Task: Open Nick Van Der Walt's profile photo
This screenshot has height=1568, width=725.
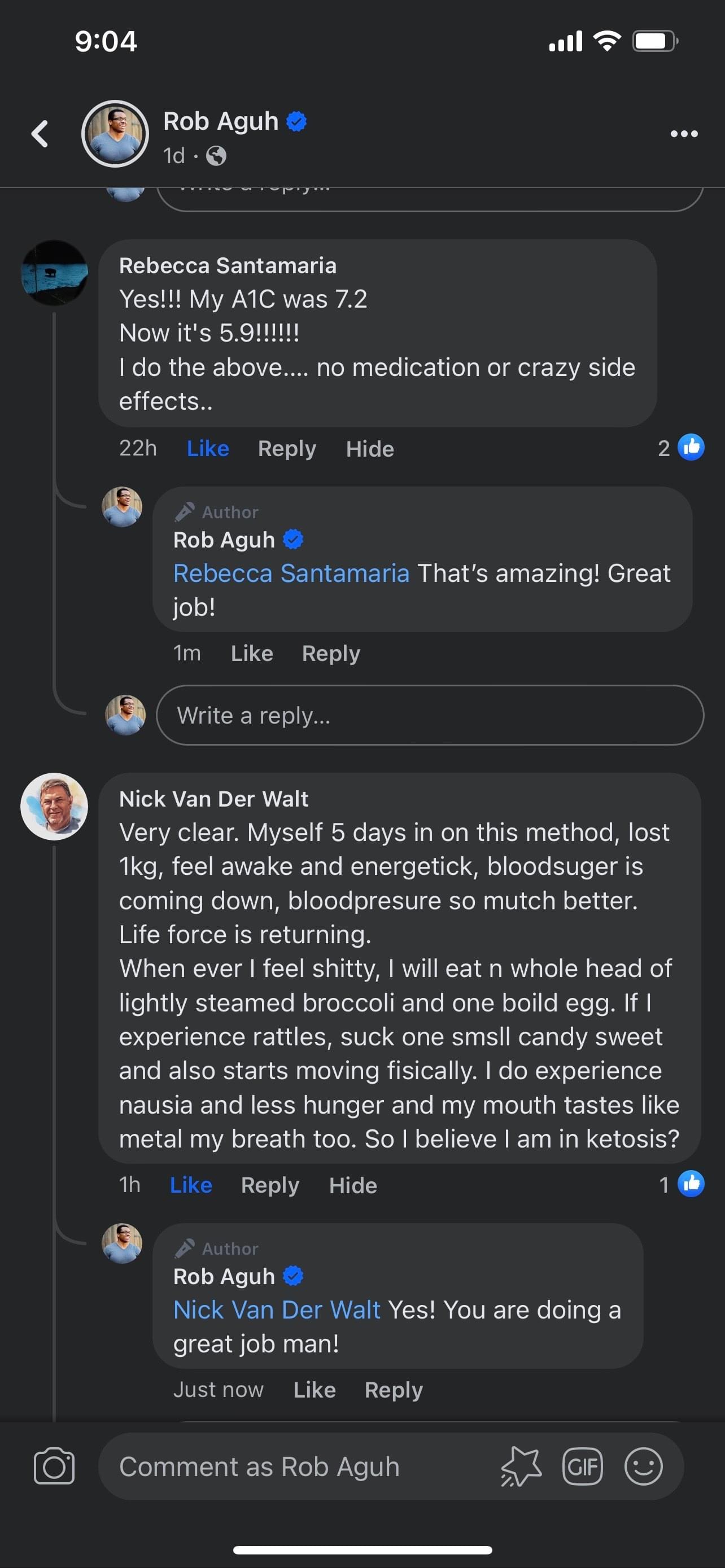Action: point(54,807)
